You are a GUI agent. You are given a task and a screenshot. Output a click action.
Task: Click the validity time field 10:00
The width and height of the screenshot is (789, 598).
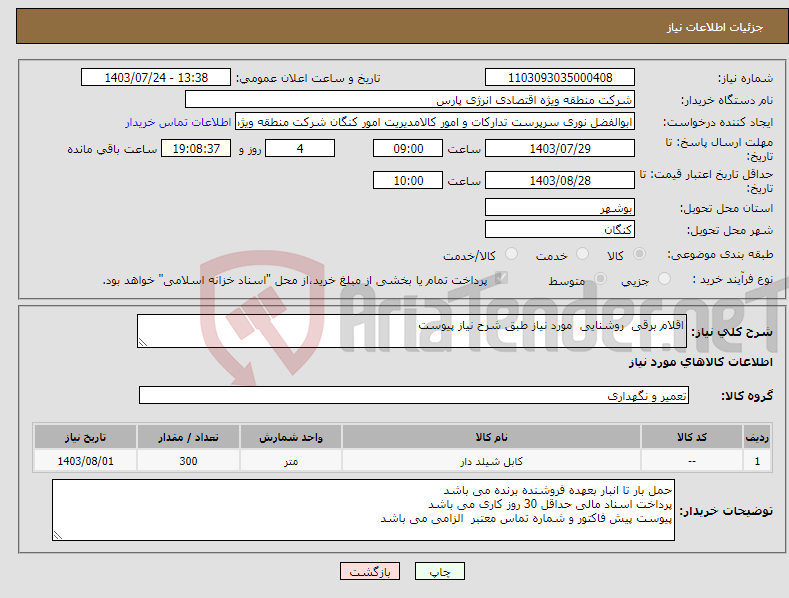click(408, 180)
